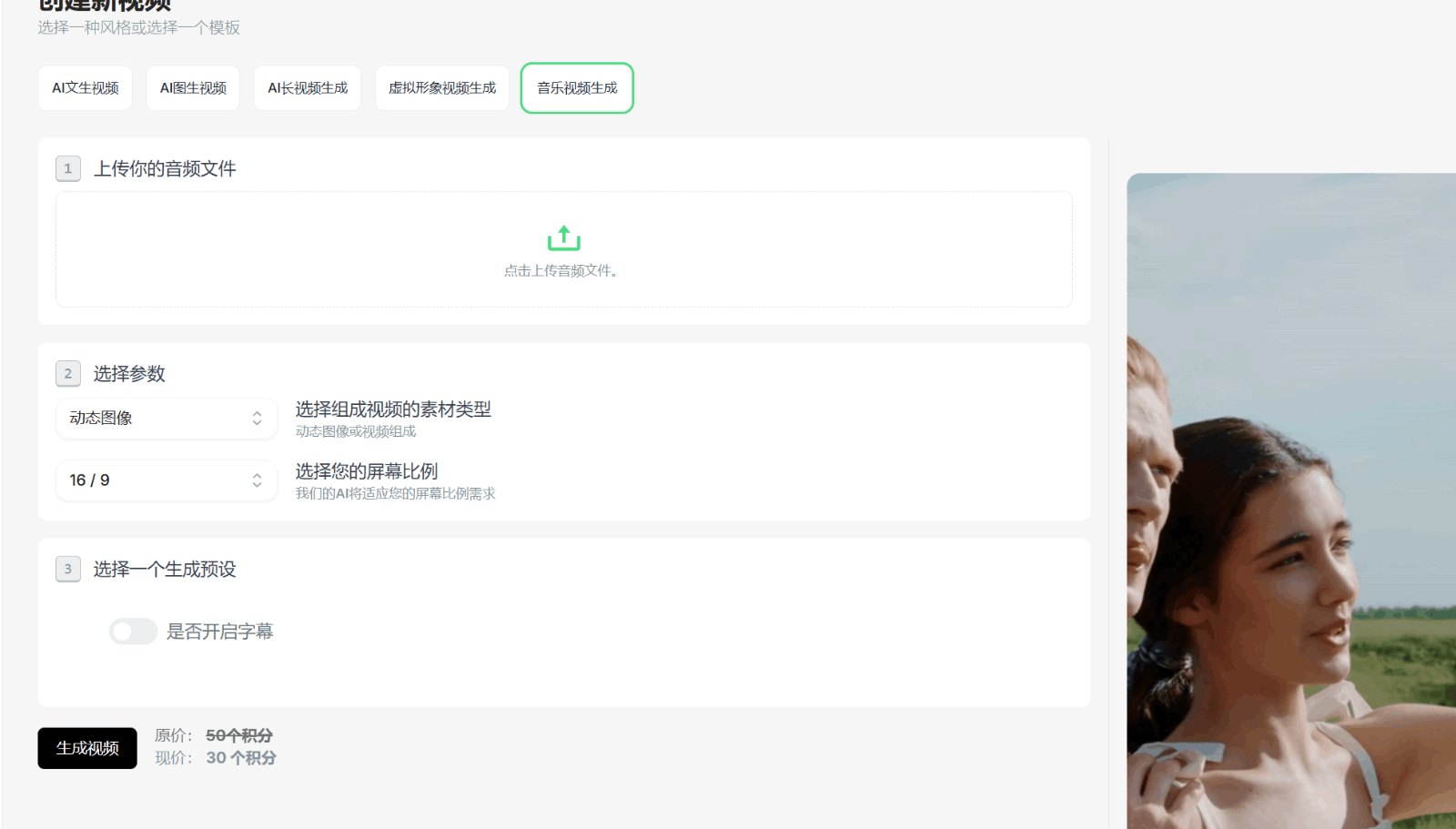Select the 音乐视频生成 tab
The width and height of the screenshot is (1456, 829).
pyautogui.click(x=577, y=88)
